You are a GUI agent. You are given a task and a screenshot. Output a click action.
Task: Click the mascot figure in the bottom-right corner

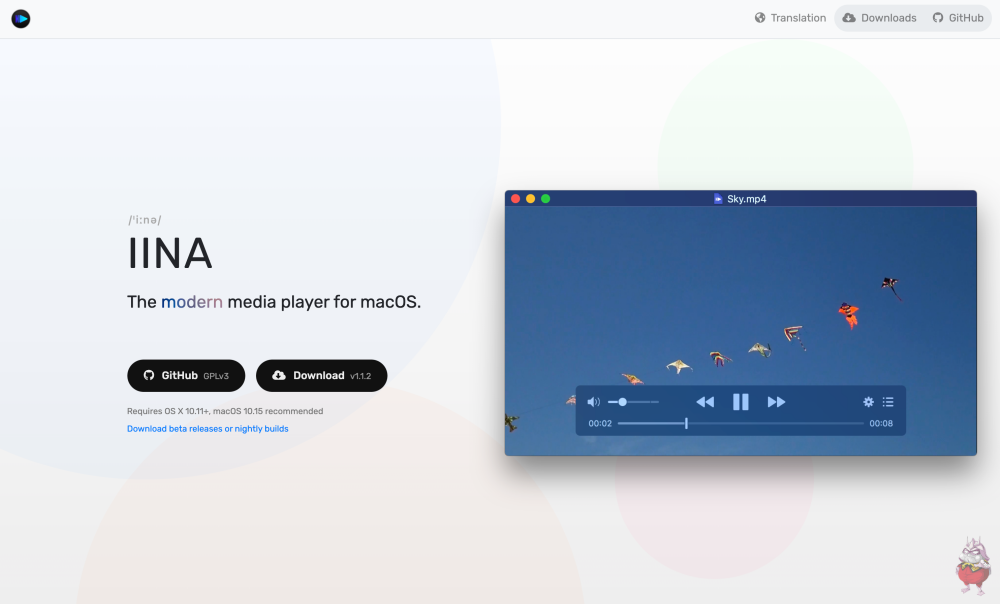[x=973, y=566]
